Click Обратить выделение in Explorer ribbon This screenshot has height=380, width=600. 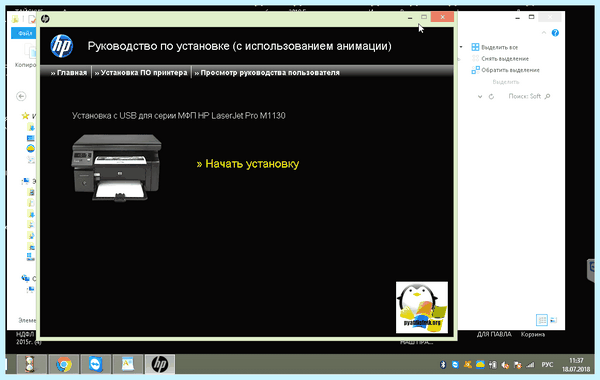coord(505,70)
